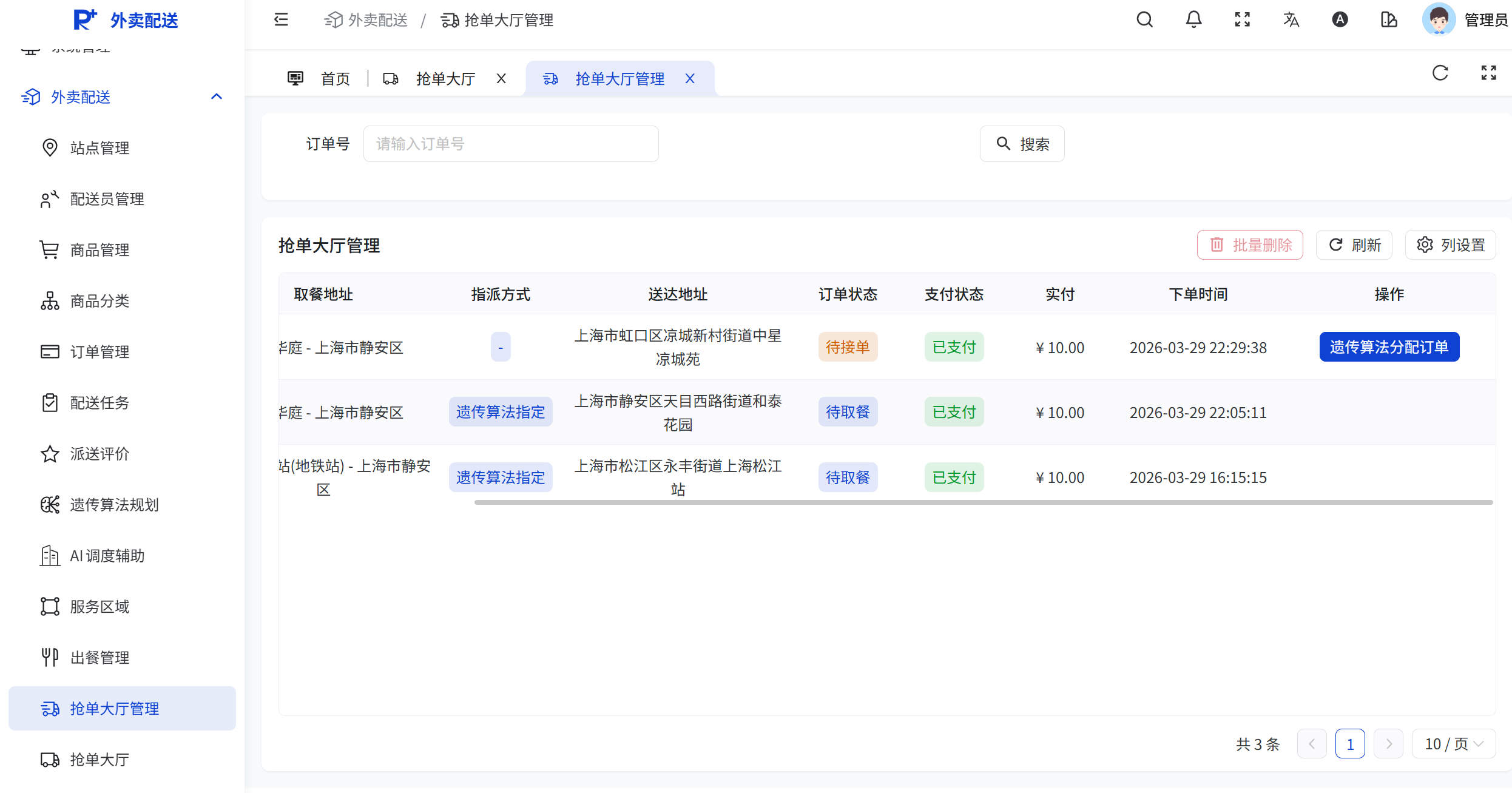Open the 10 / 页 page size dropdown

point(1454,744)
